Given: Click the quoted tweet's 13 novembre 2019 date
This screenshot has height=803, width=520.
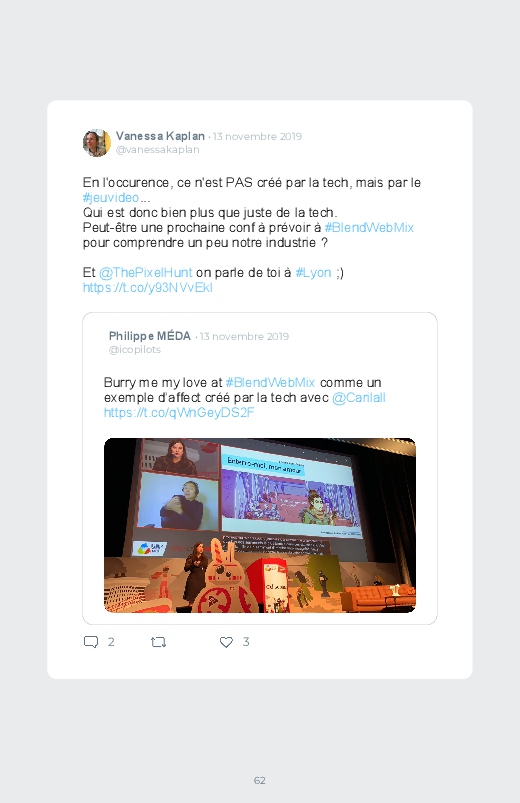Looking at the screenshot, I should tap(244, 336).
